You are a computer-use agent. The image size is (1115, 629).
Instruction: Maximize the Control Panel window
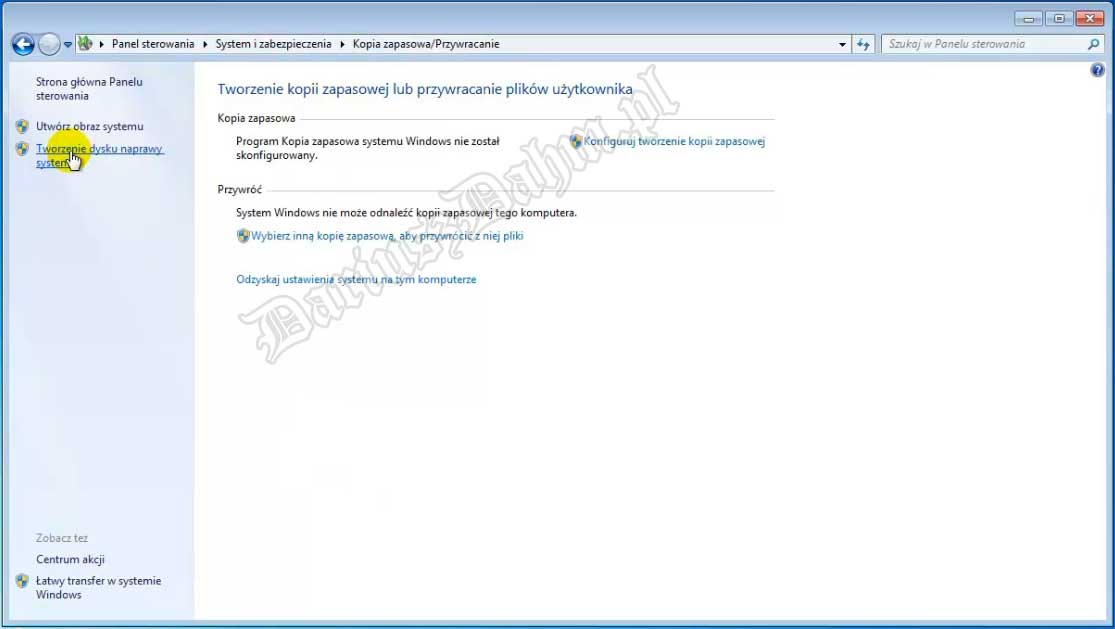coord(1059,18)
